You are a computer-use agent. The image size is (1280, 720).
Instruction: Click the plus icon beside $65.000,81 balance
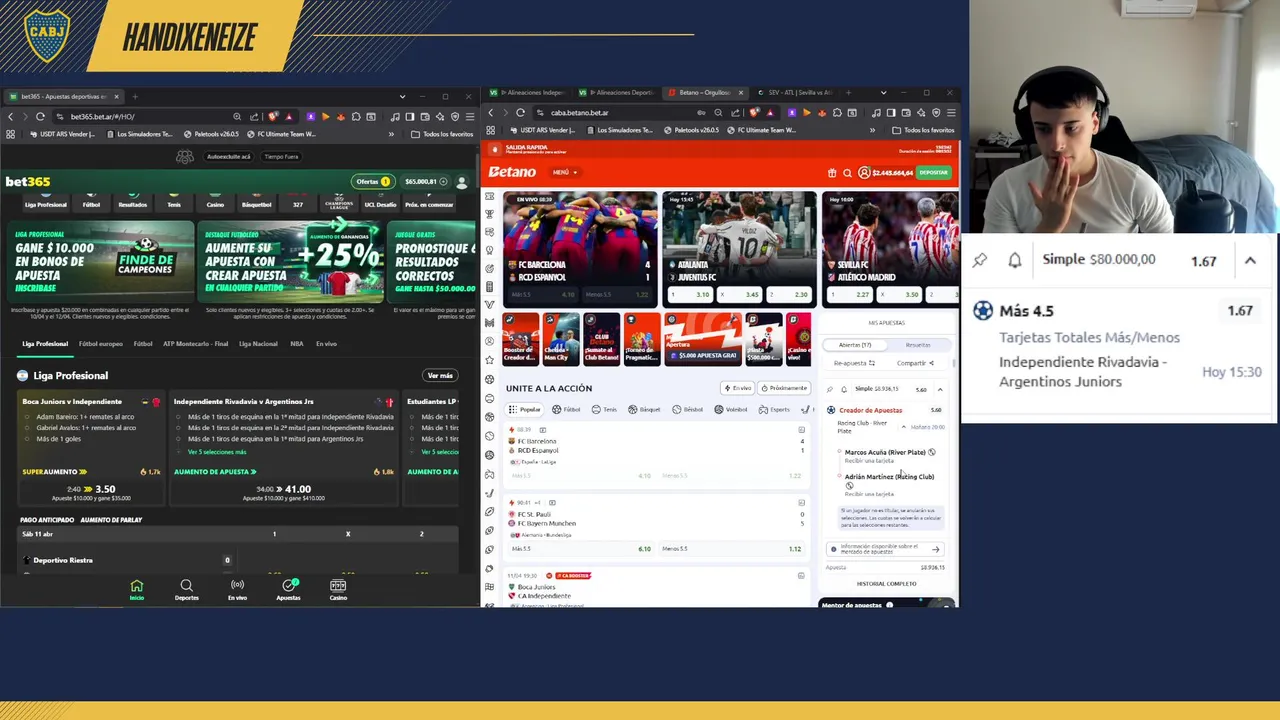(442, 182)
